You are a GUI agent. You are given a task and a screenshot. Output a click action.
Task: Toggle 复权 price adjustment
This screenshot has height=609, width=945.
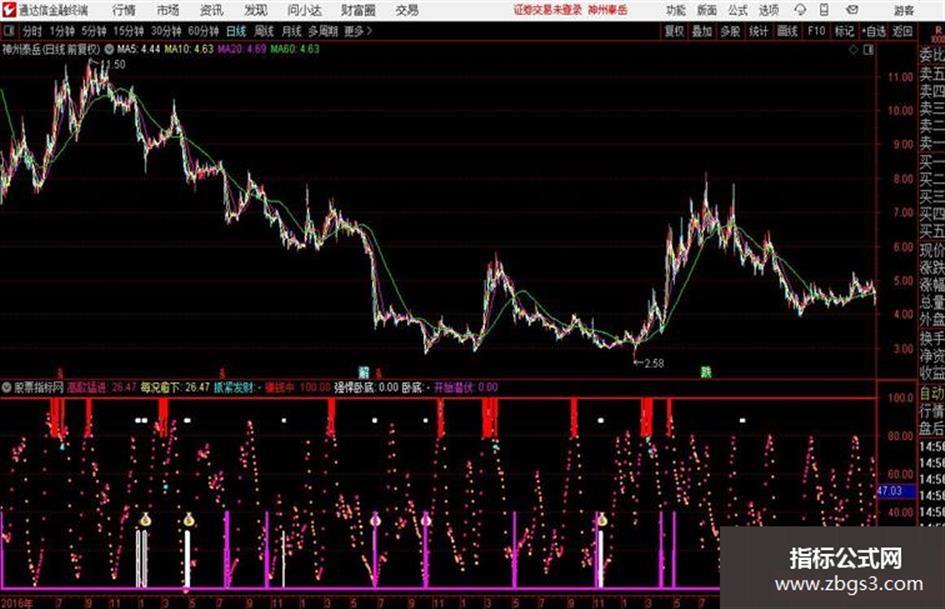click(x=674, y=31)
